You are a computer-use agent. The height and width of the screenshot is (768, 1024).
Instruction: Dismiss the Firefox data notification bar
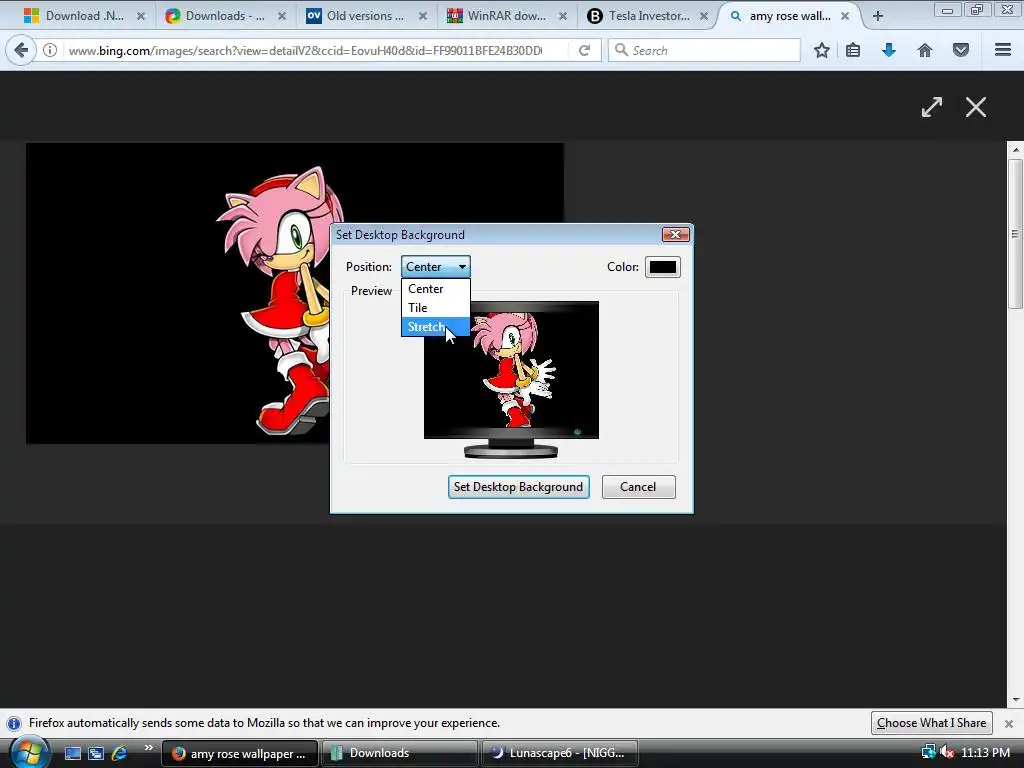point(1009,724)
